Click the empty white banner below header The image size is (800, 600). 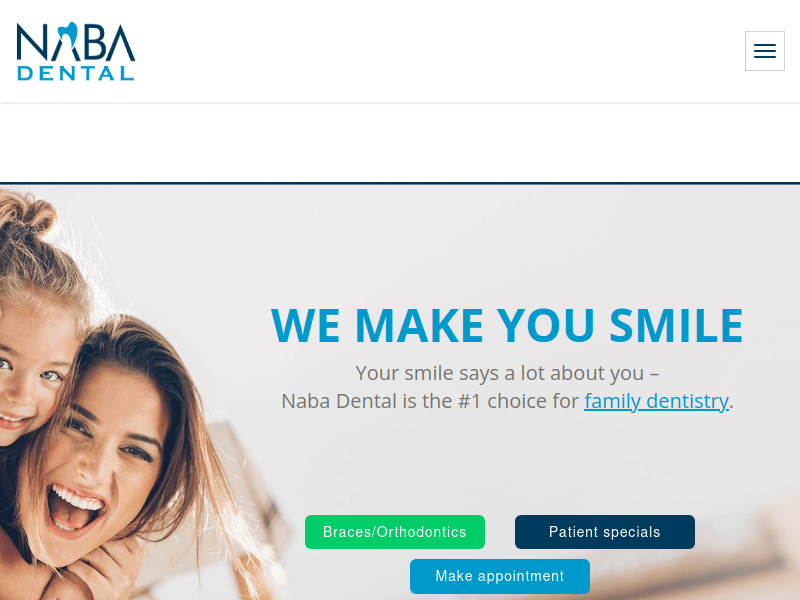pyautogui.click(x=400, y=143)
